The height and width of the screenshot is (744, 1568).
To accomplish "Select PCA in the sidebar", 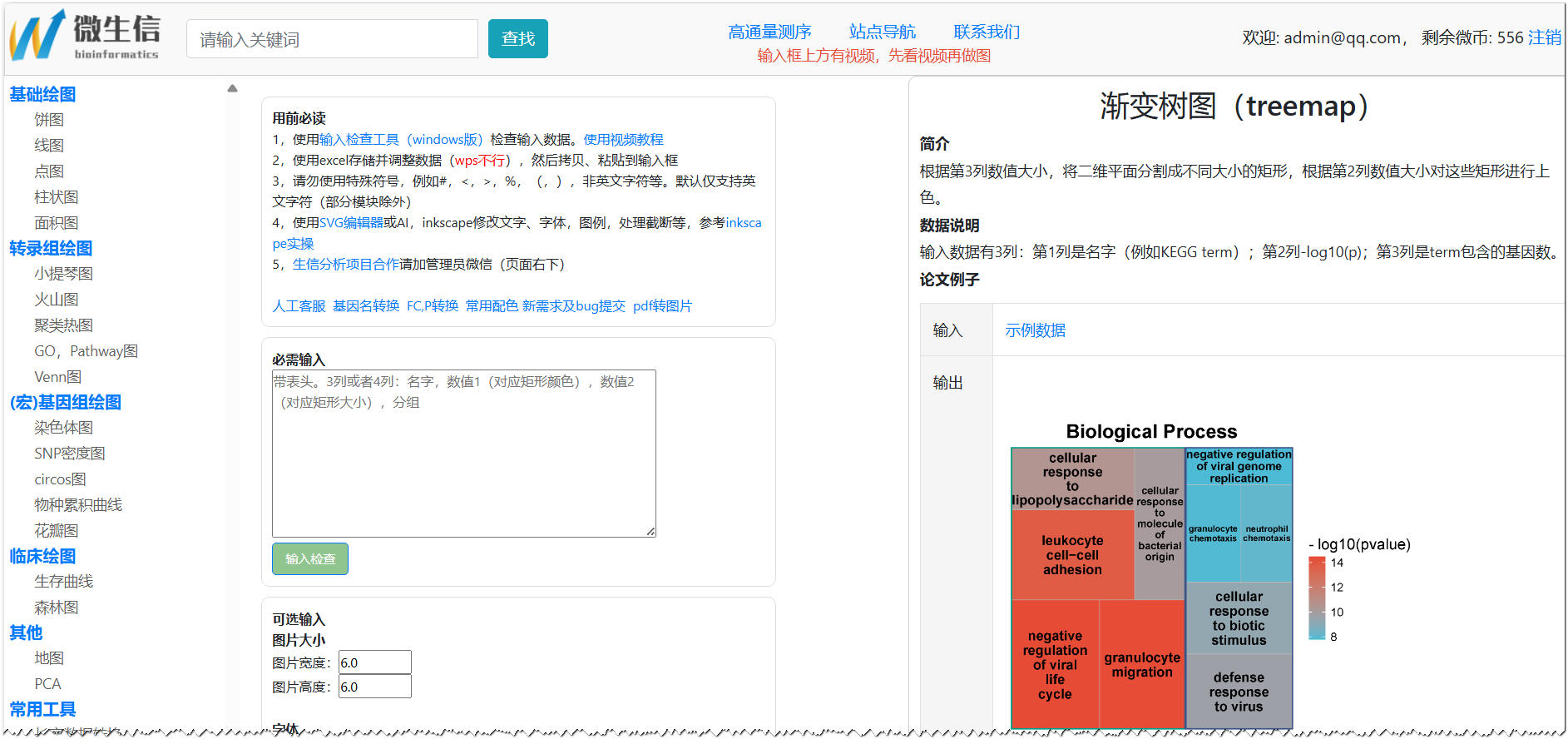I will [x=48, y=684].
